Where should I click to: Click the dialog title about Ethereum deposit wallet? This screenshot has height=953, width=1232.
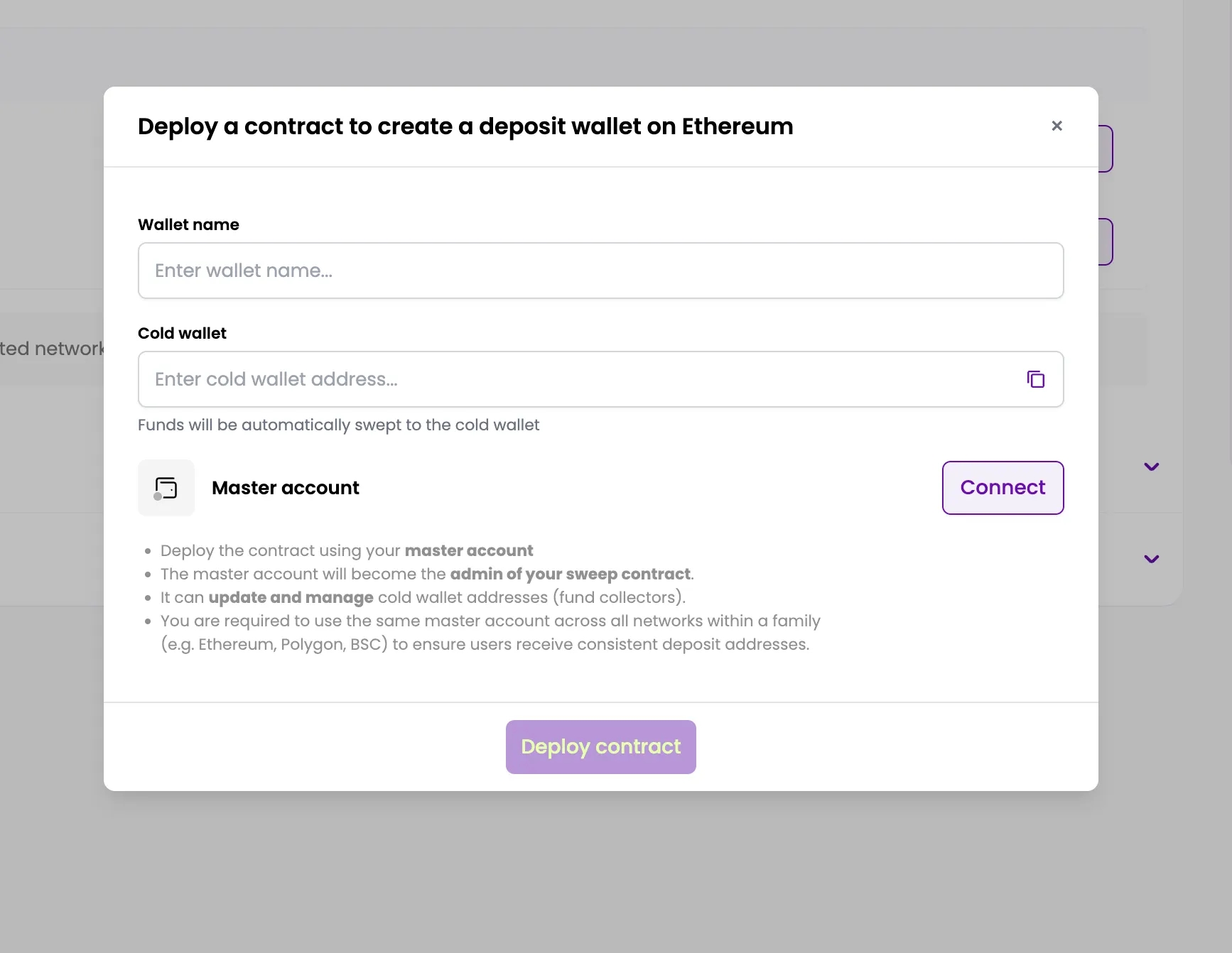[x=465, y=126]
